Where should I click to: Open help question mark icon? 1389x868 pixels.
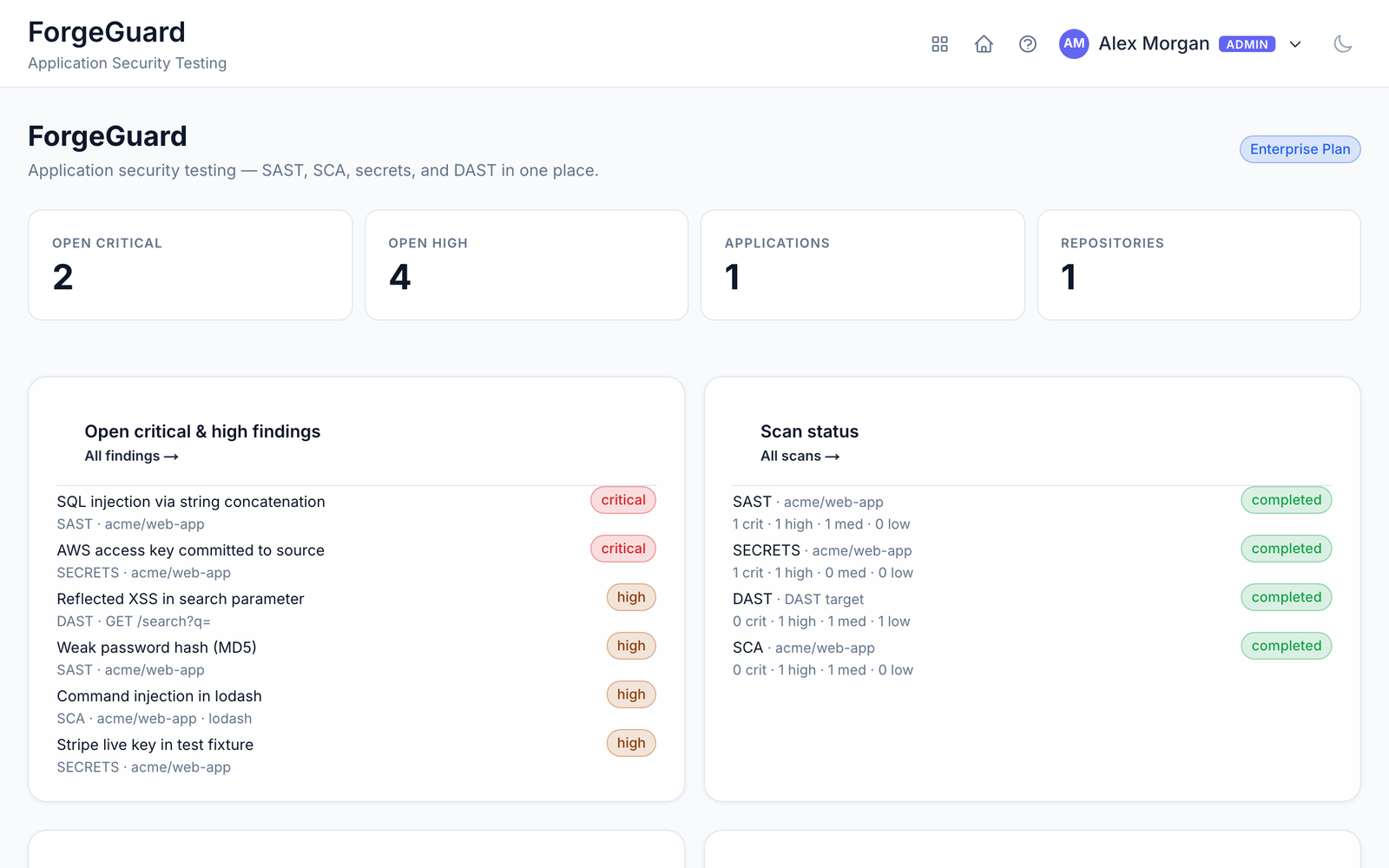tap(1028, 44)
